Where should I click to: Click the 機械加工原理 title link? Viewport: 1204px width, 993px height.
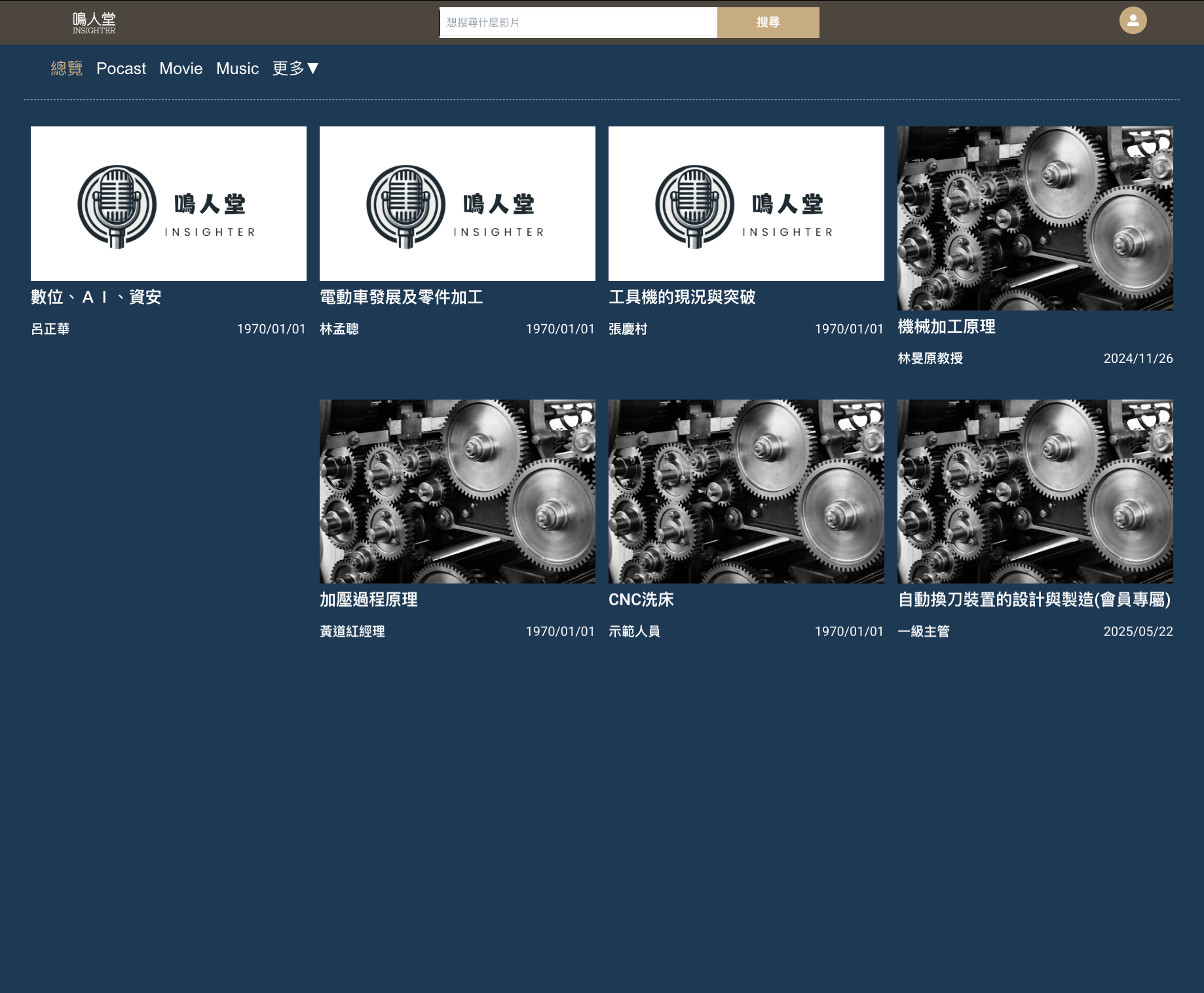[x=947, y=327]
